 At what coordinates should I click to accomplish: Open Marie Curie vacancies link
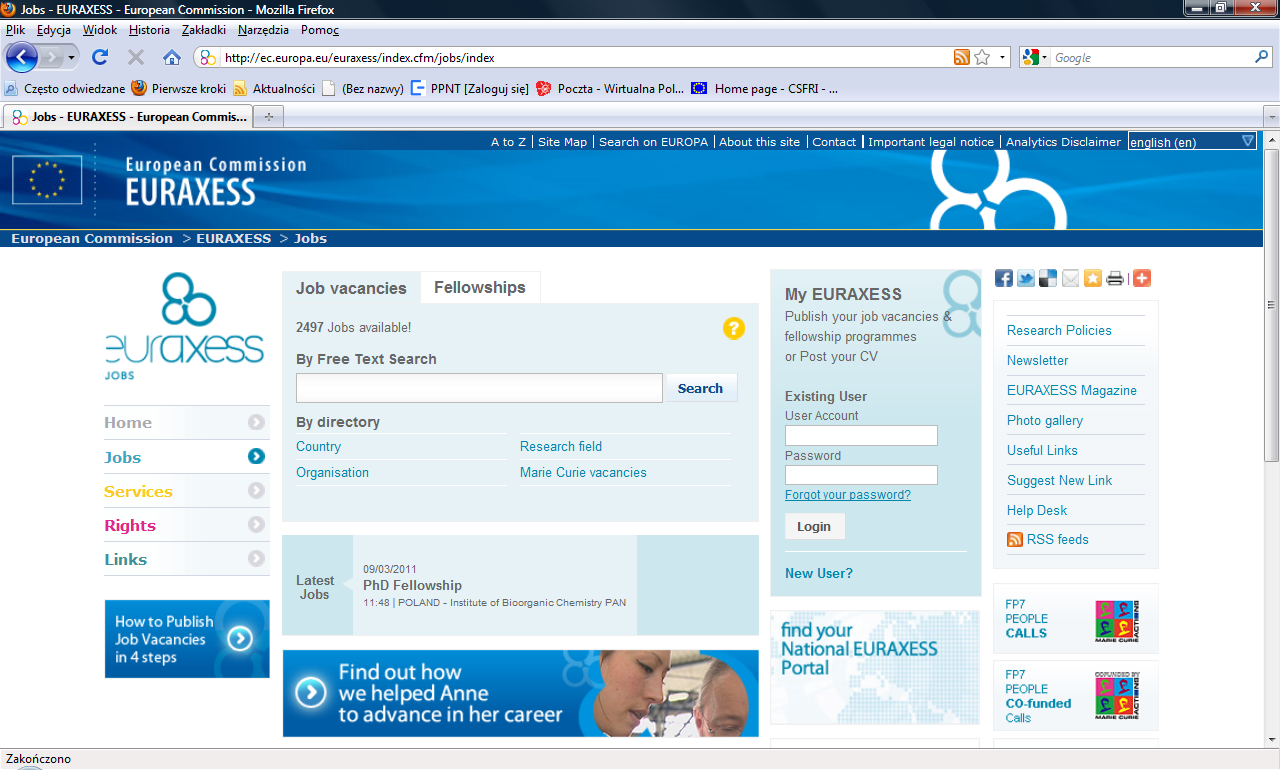point(583,472)
